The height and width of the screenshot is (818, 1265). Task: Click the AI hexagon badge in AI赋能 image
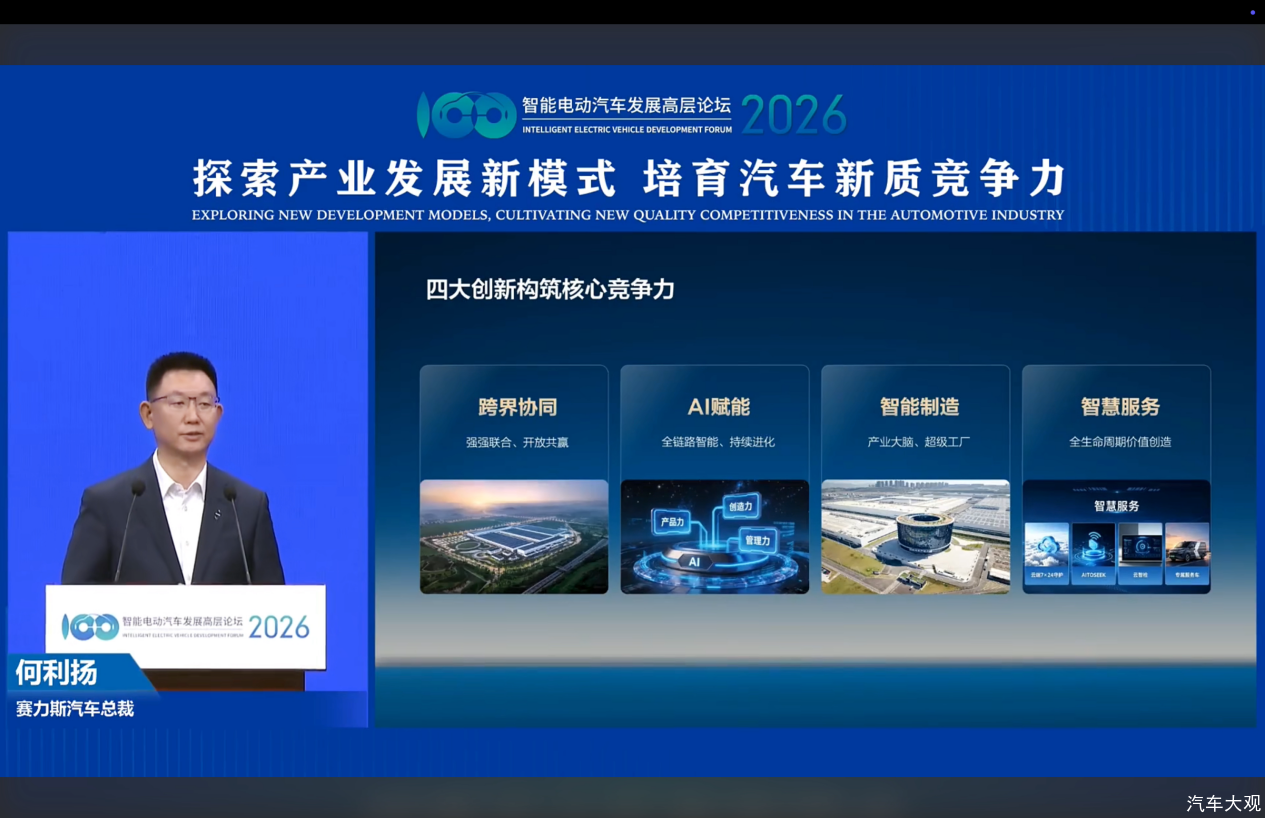coord(694,561)
